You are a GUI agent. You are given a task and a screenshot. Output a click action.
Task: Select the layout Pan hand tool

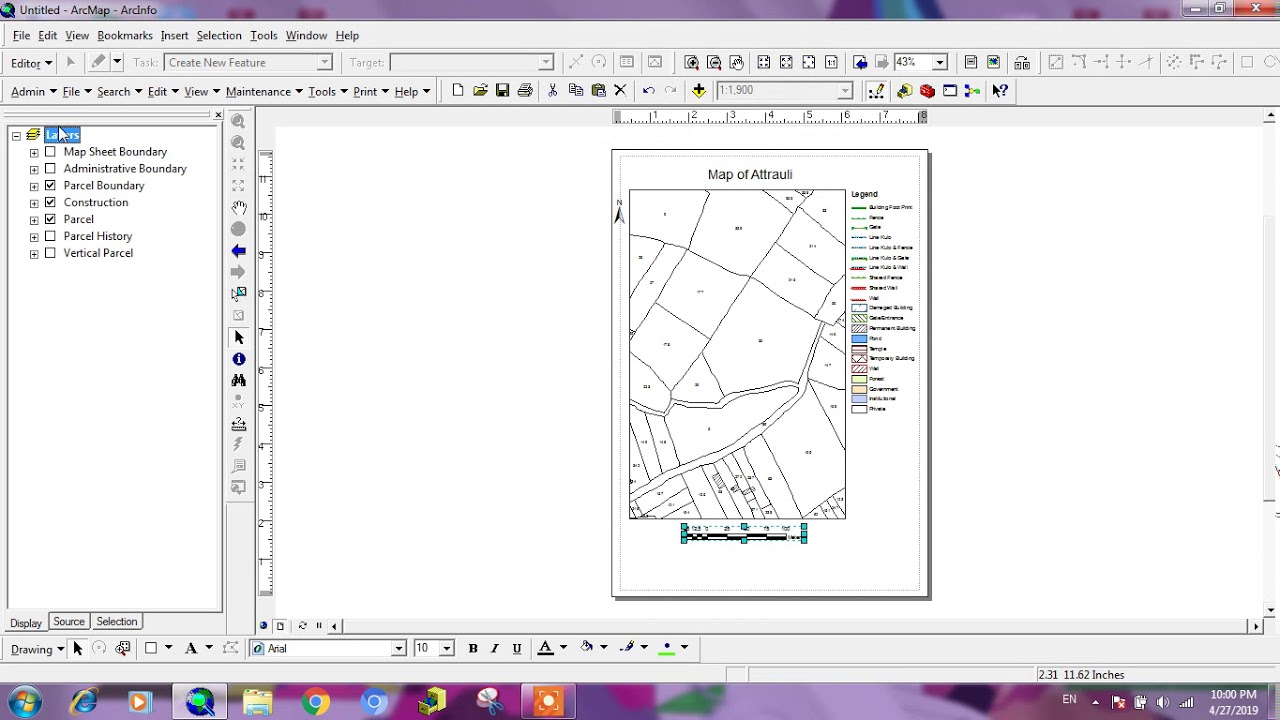point(737,62)
